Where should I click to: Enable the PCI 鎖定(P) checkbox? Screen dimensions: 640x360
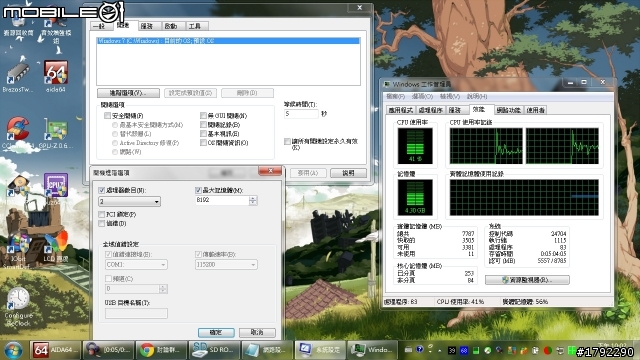102,214
